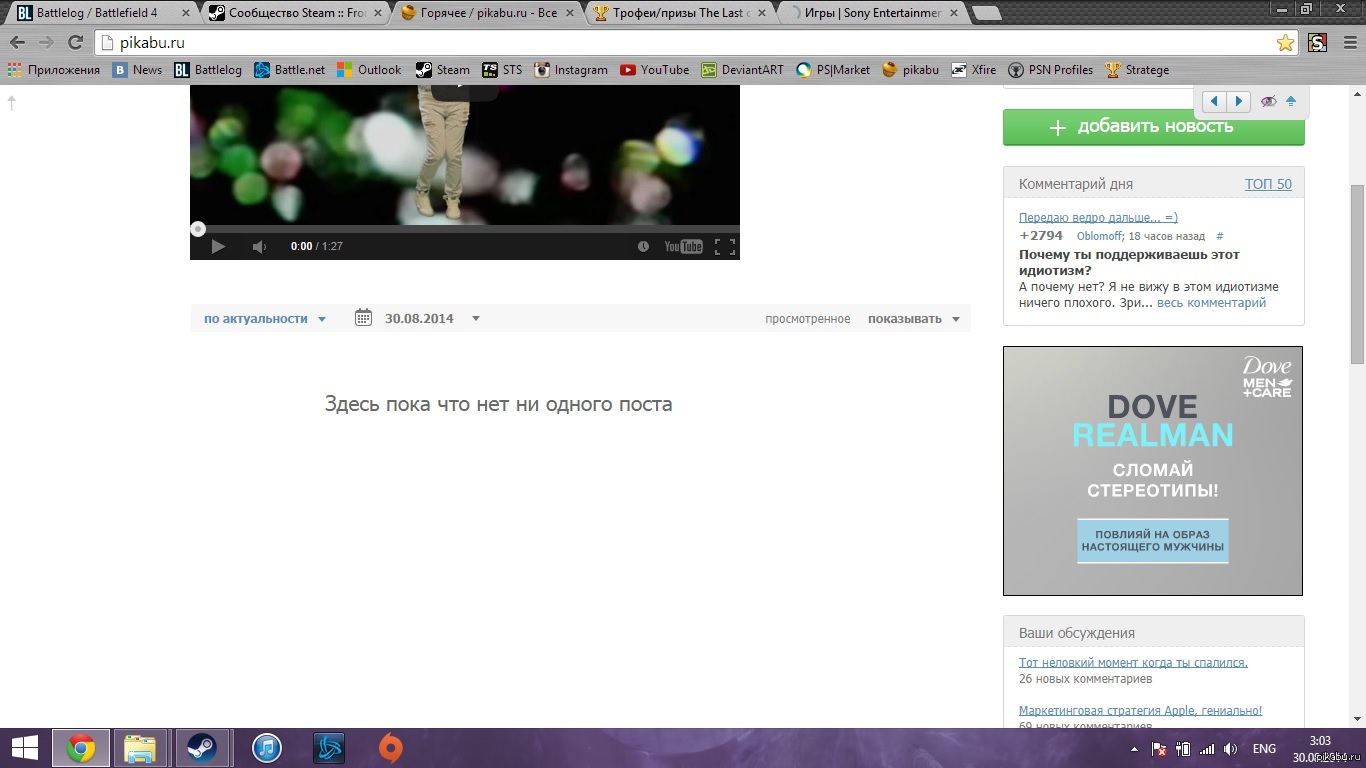Viewport: 1366px width, 768px height.
Task: Switch to Игры | Sony Entertainment tab
Action: pyautogui.click(x=870, y=13)
